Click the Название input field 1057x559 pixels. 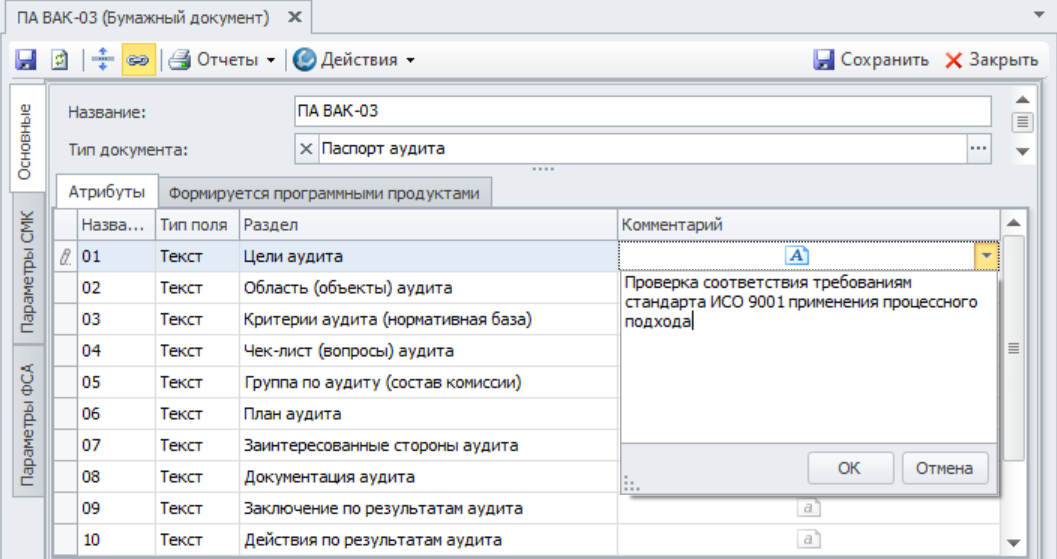click(x=642, y=111)
